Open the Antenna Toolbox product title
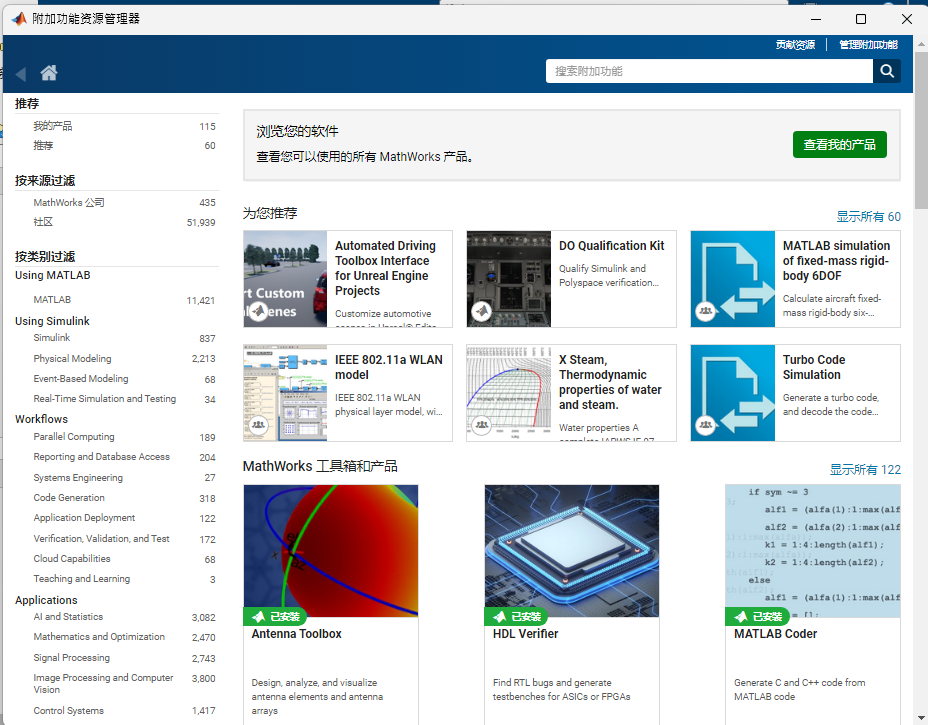 click(297, 634)
